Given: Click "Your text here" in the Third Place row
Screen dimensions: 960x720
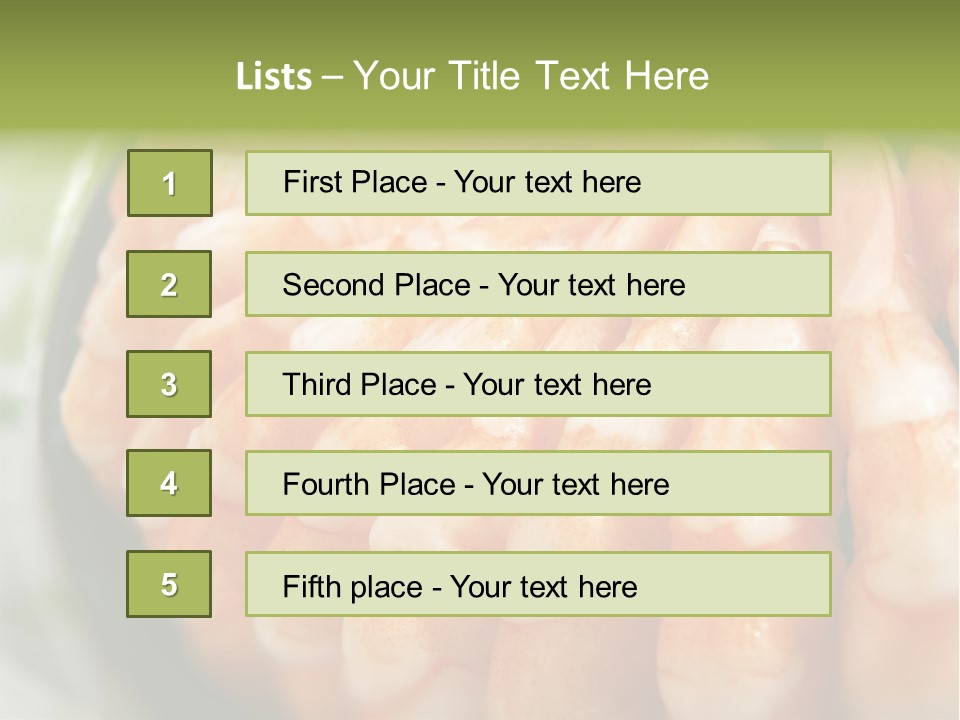Looking at the screenshot, I should tap(557, 385).
